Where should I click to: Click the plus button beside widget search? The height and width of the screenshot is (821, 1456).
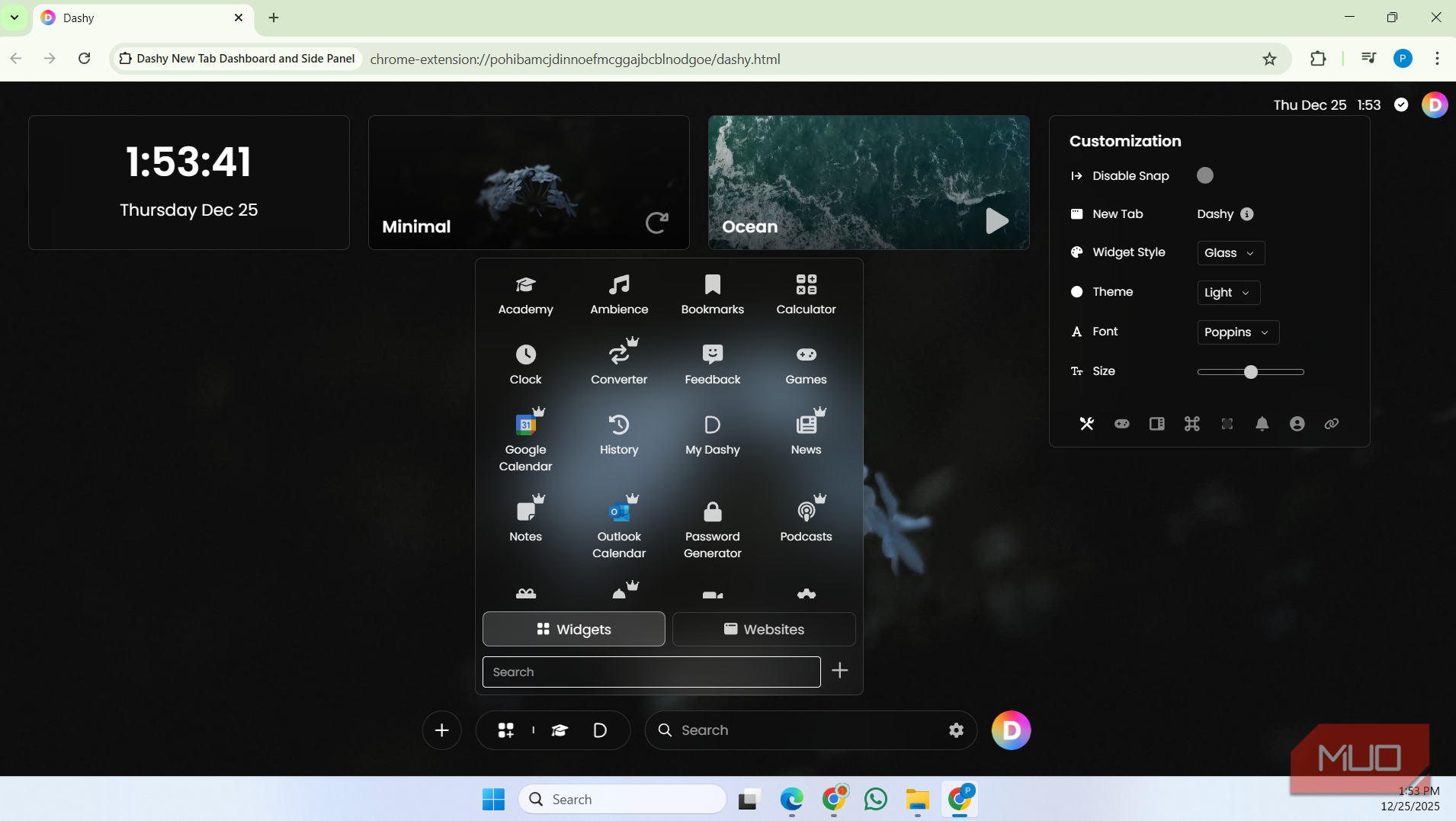tap(839, 670)
